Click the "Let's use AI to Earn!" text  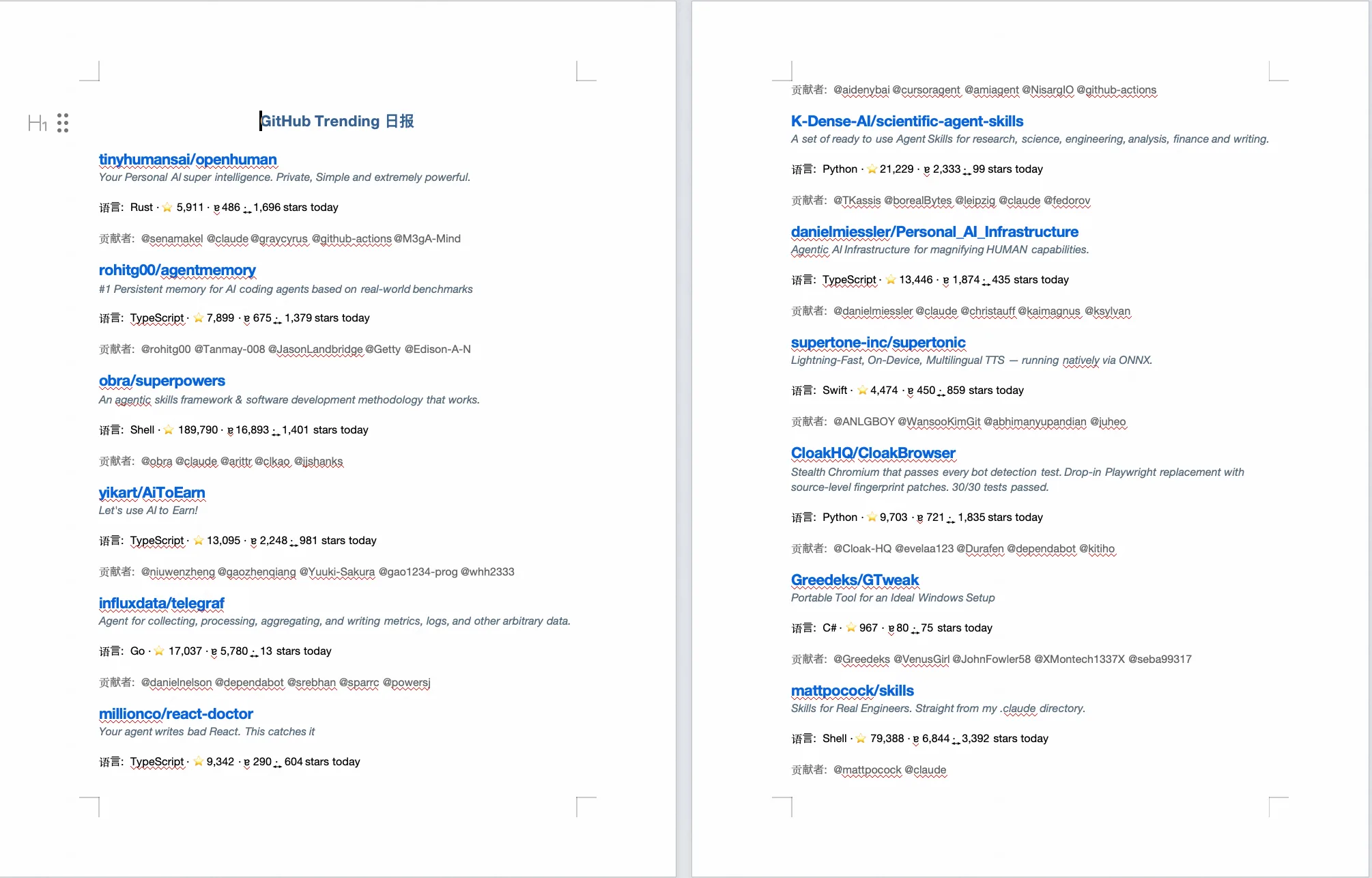pos(148,511)
